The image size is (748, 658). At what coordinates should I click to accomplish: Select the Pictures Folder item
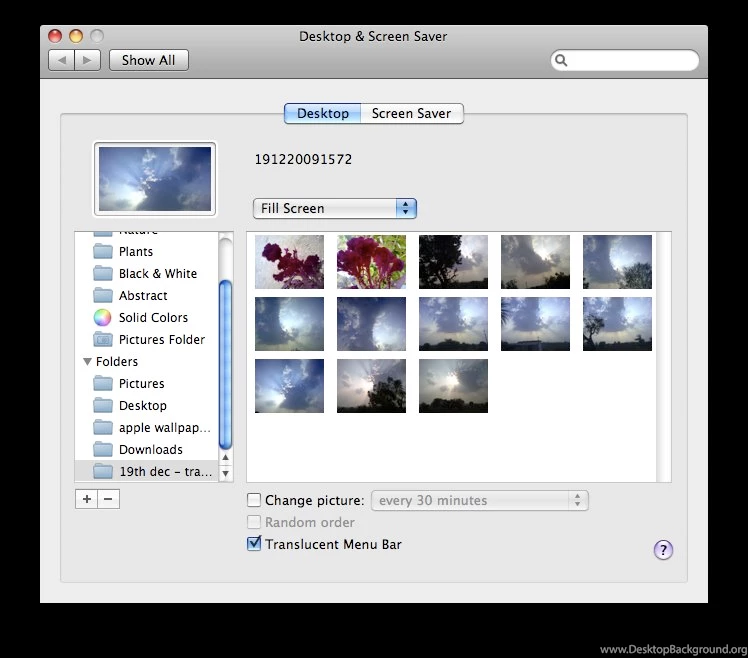pyautogui.click(x=146, y=339)
